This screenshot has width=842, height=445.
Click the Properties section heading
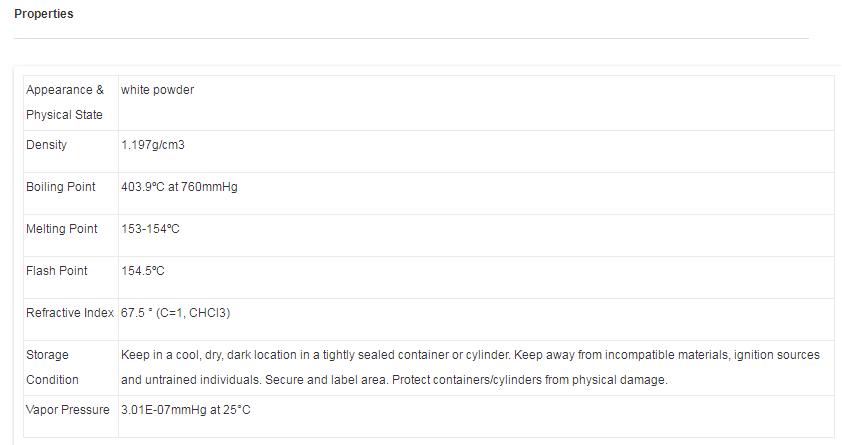pos(43,14)
